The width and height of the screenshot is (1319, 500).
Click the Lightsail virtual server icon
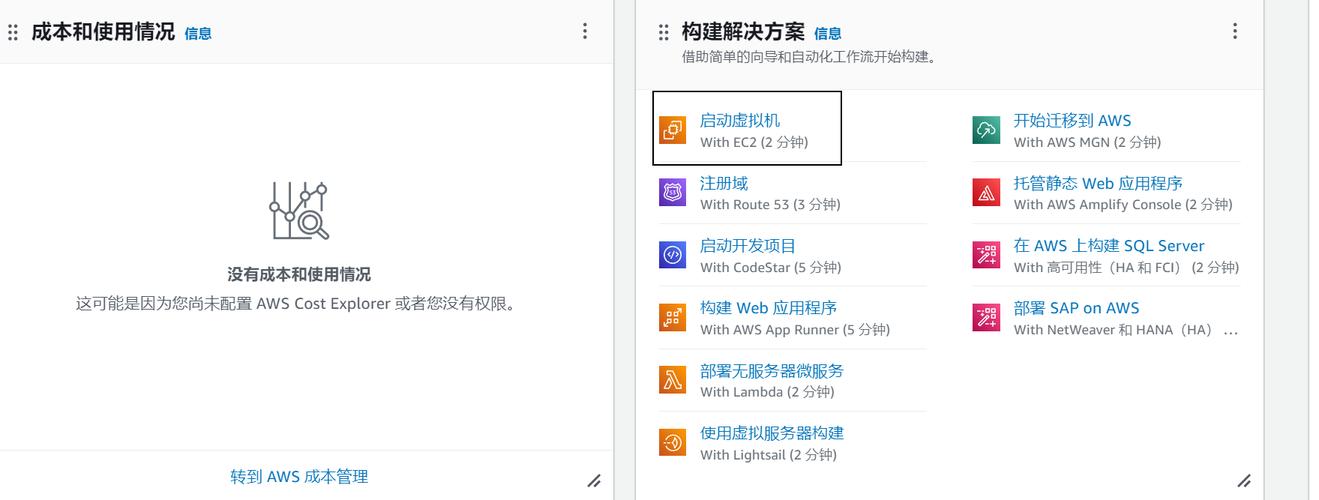(673, 442)
